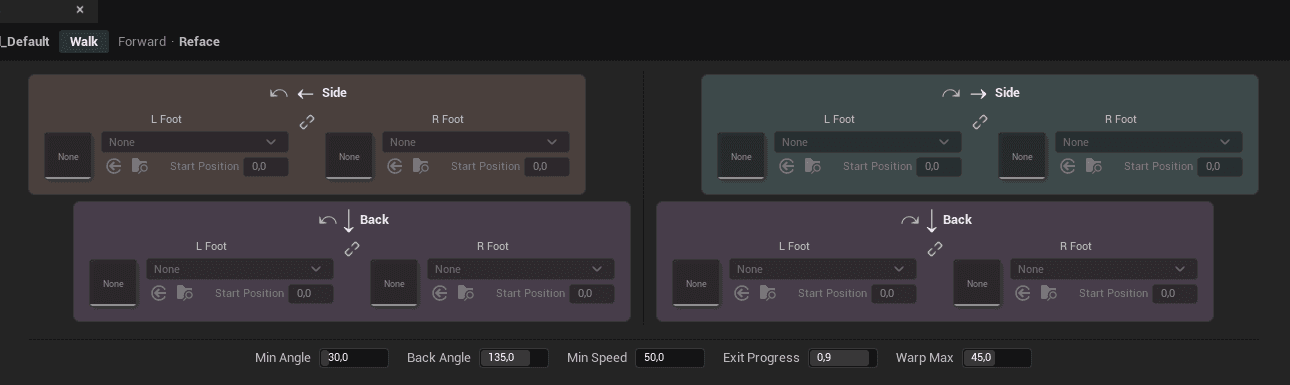Open right Back R Foot asset dropdown

click(x=1104, y=269)
